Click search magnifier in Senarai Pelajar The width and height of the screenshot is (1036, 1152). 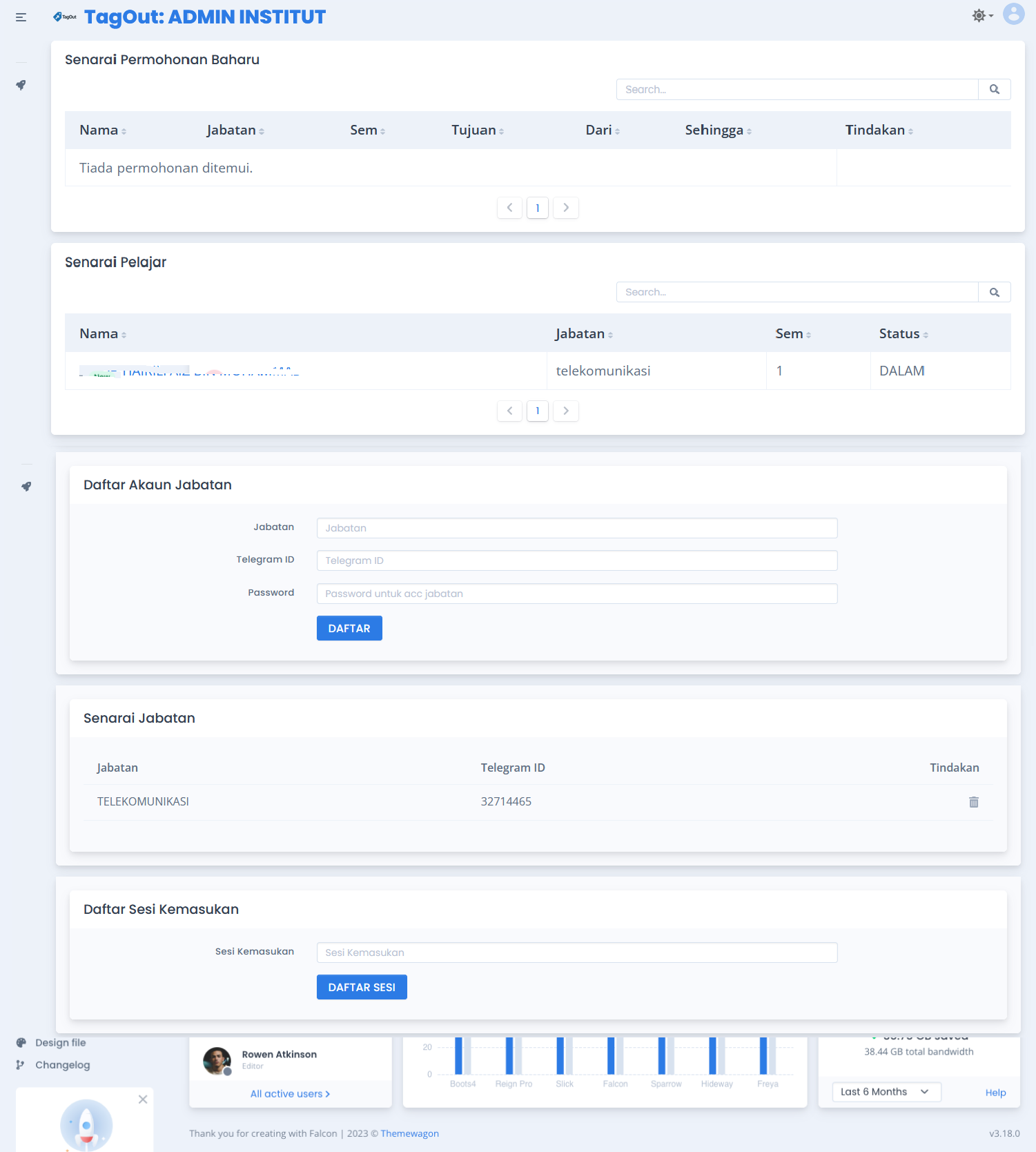(x=994, y=292)
